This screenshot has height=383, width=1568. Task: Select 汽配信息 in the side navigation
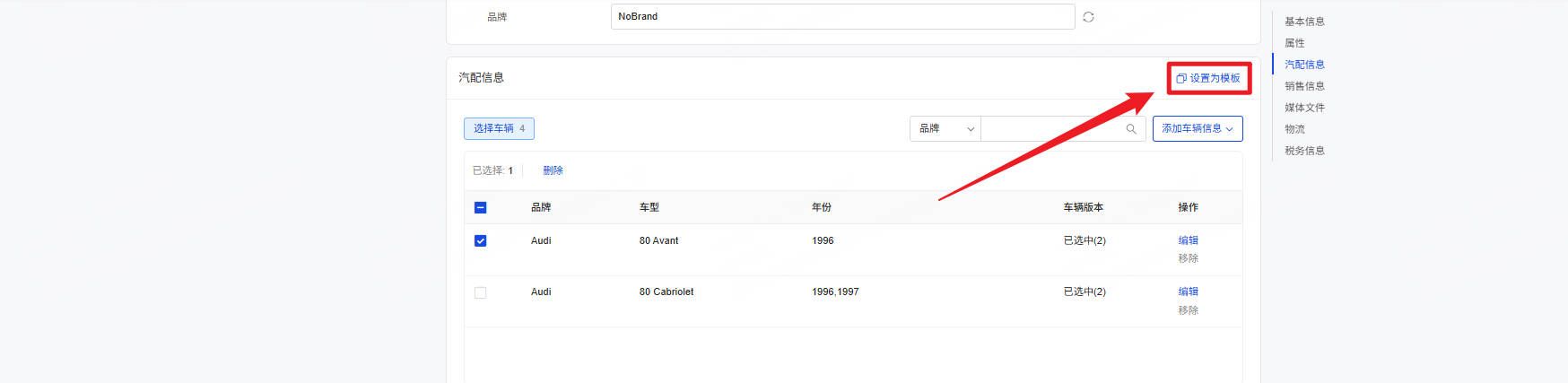pos(1304,65)
